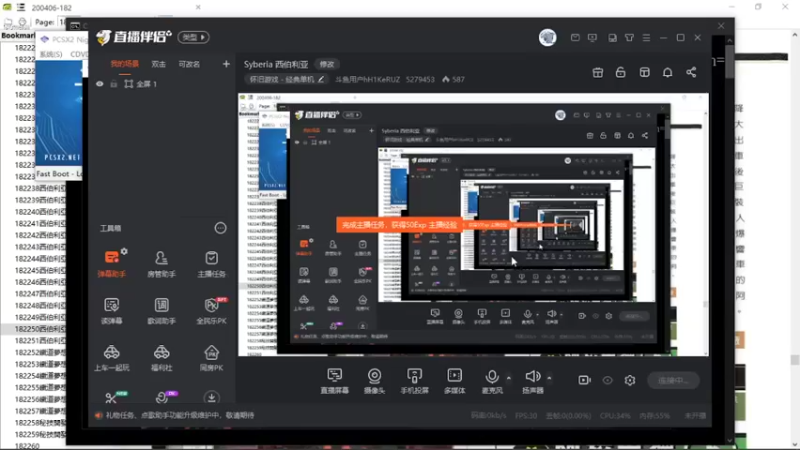Click CPU:34% status readout
Viewport: 800px width, 450px height.
pos(615,416)
